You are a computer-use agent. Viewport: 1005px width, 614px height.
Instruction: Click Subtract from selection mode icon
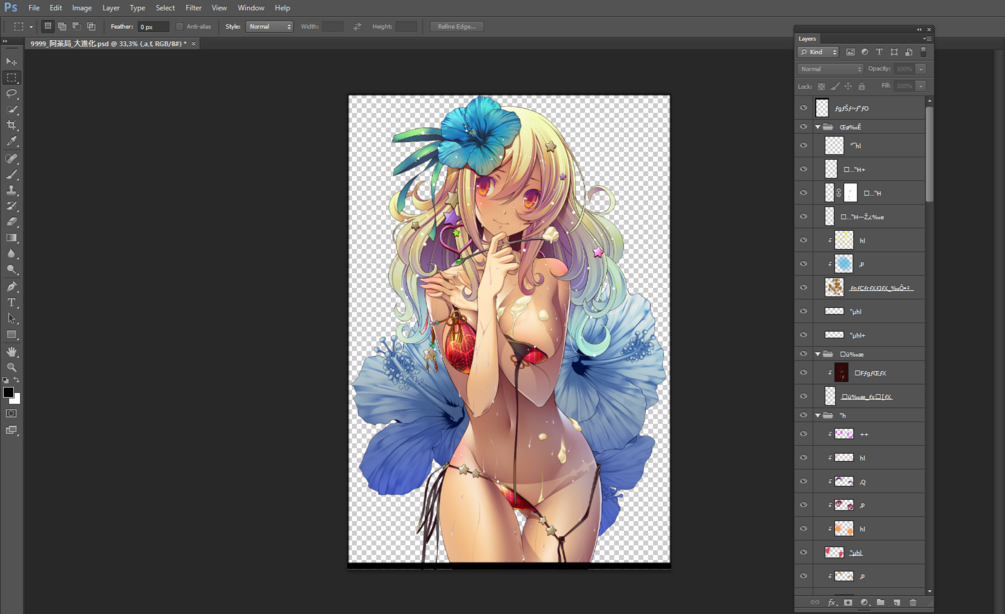coord(76,26)
